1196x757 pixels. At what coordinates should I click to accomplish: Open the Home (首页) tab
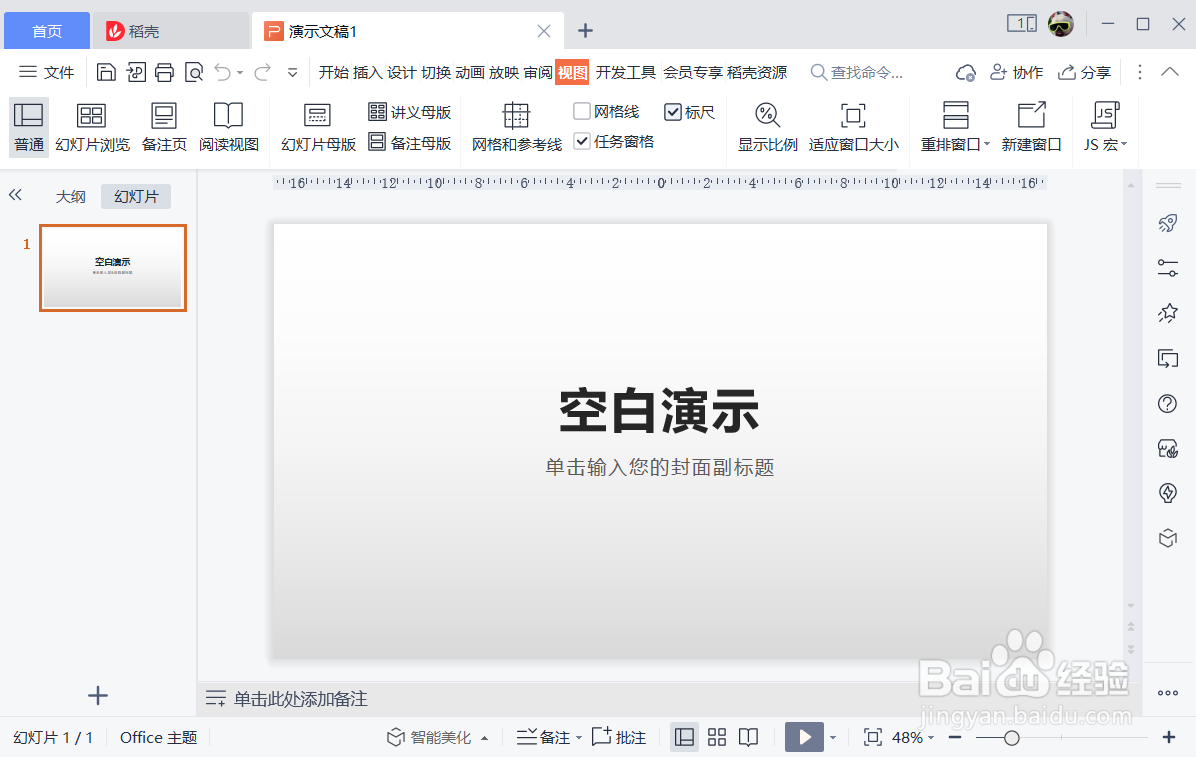click(x=47, y=31)
